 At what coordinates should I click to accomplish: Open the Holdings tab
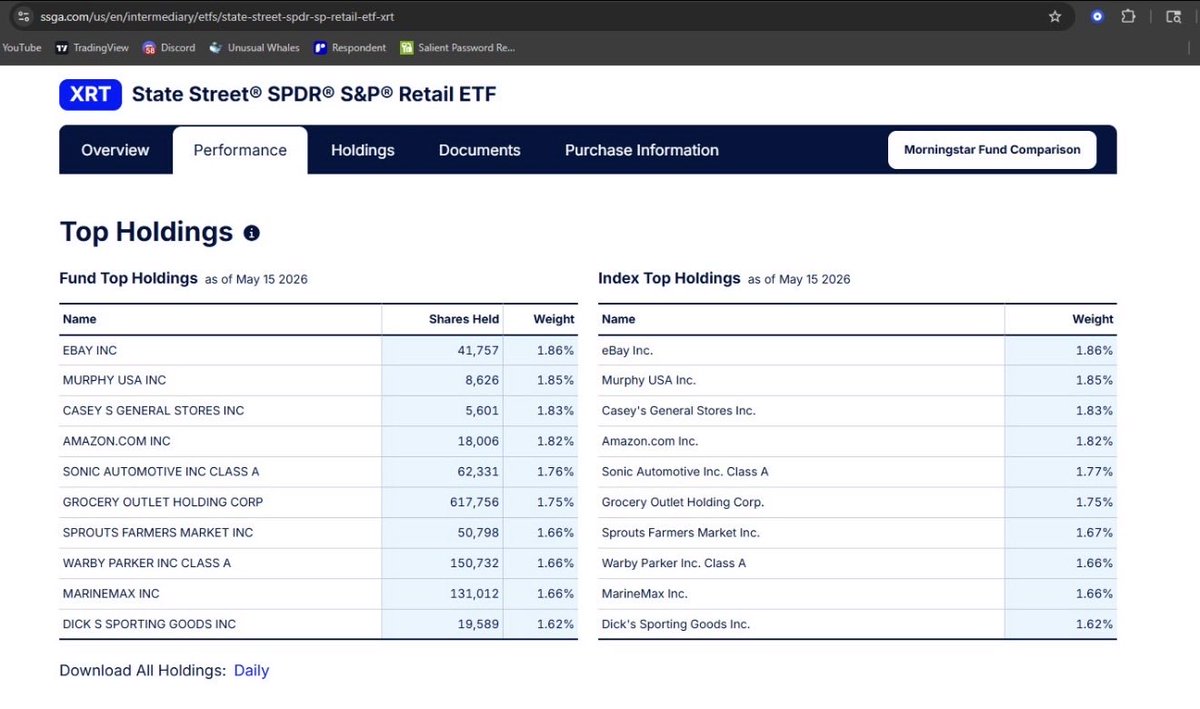[x=363, y=150]
